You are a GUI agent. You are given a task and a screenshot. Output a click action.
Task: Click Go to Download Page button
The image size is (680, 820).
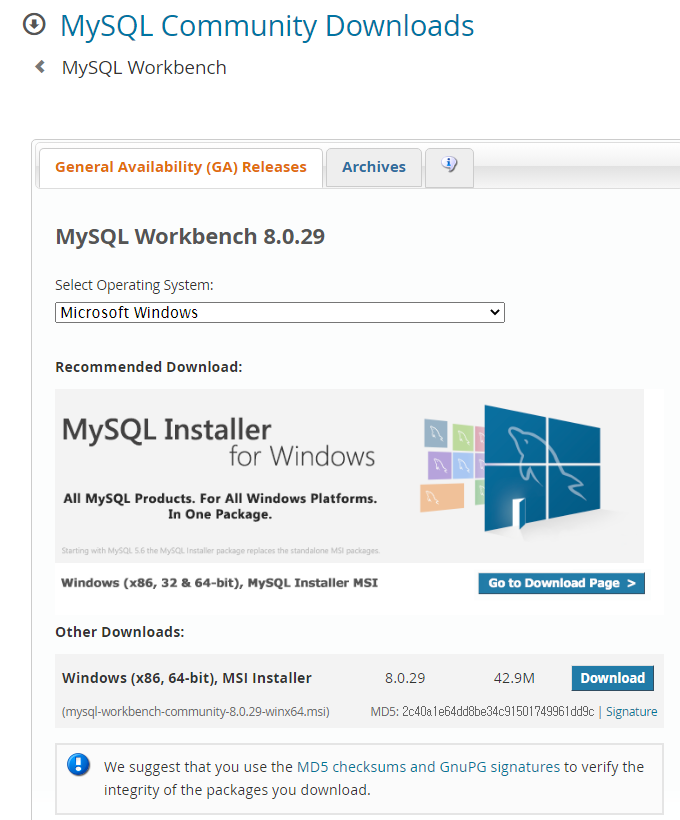(x=561, y=583)
